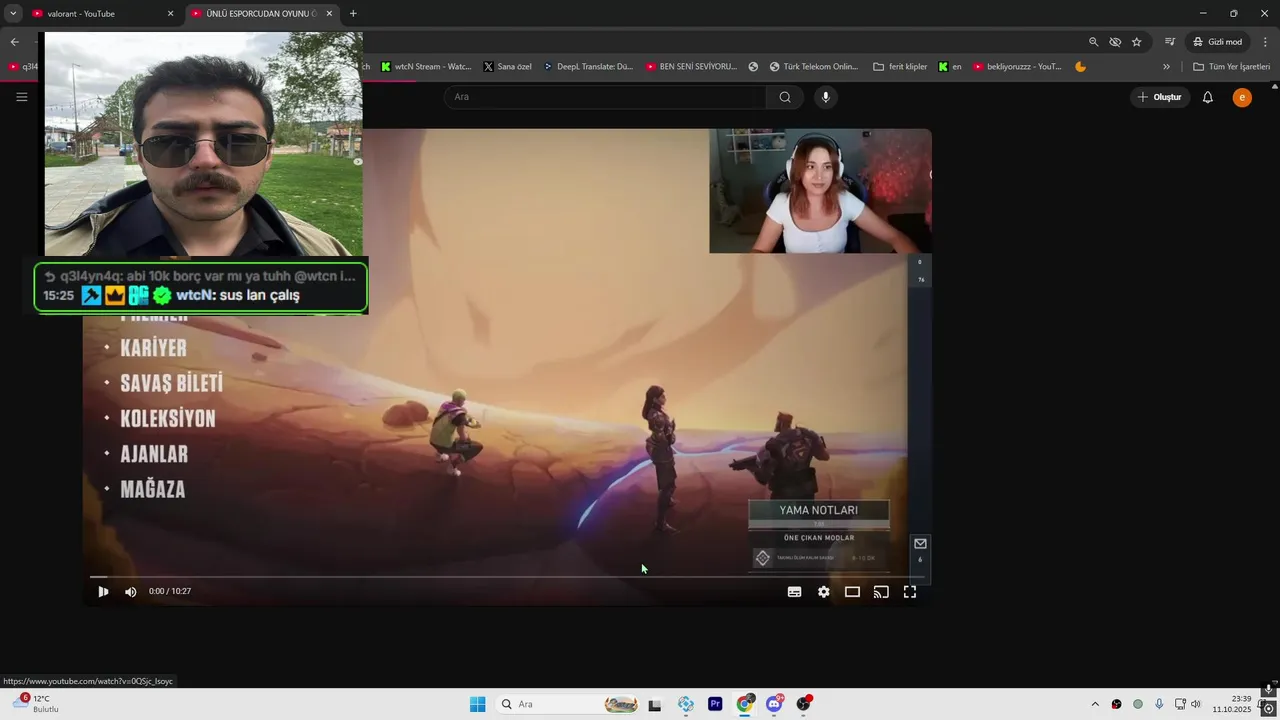Open the 'DeepL Translate: Dü...' bookmark

tap(588, 67)
